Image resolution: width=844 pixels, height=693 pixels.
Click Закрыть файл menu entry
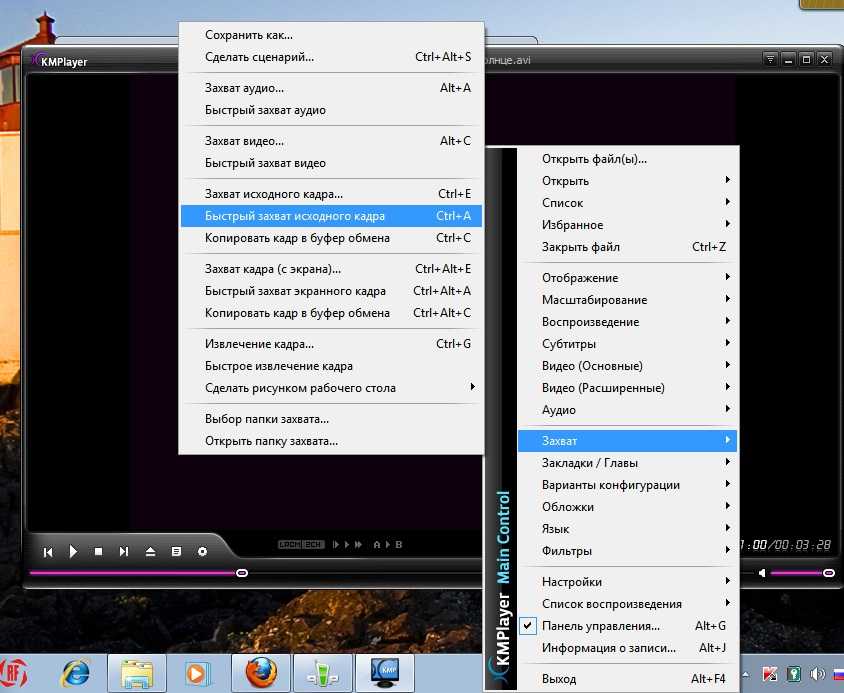tap(628, 247)
